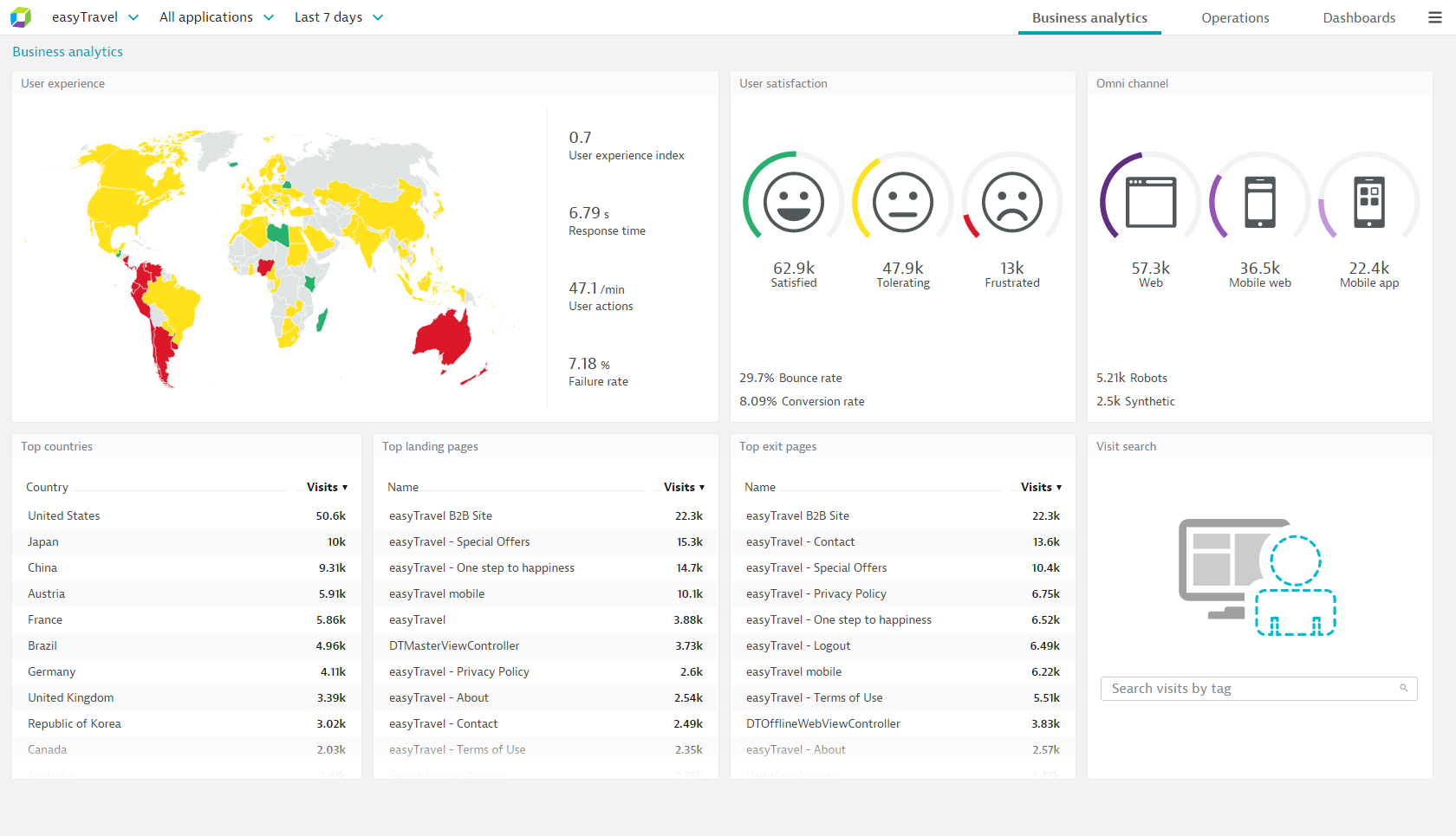Select United States in Top countries
The image size is (1456, 836).
(186, 515)
